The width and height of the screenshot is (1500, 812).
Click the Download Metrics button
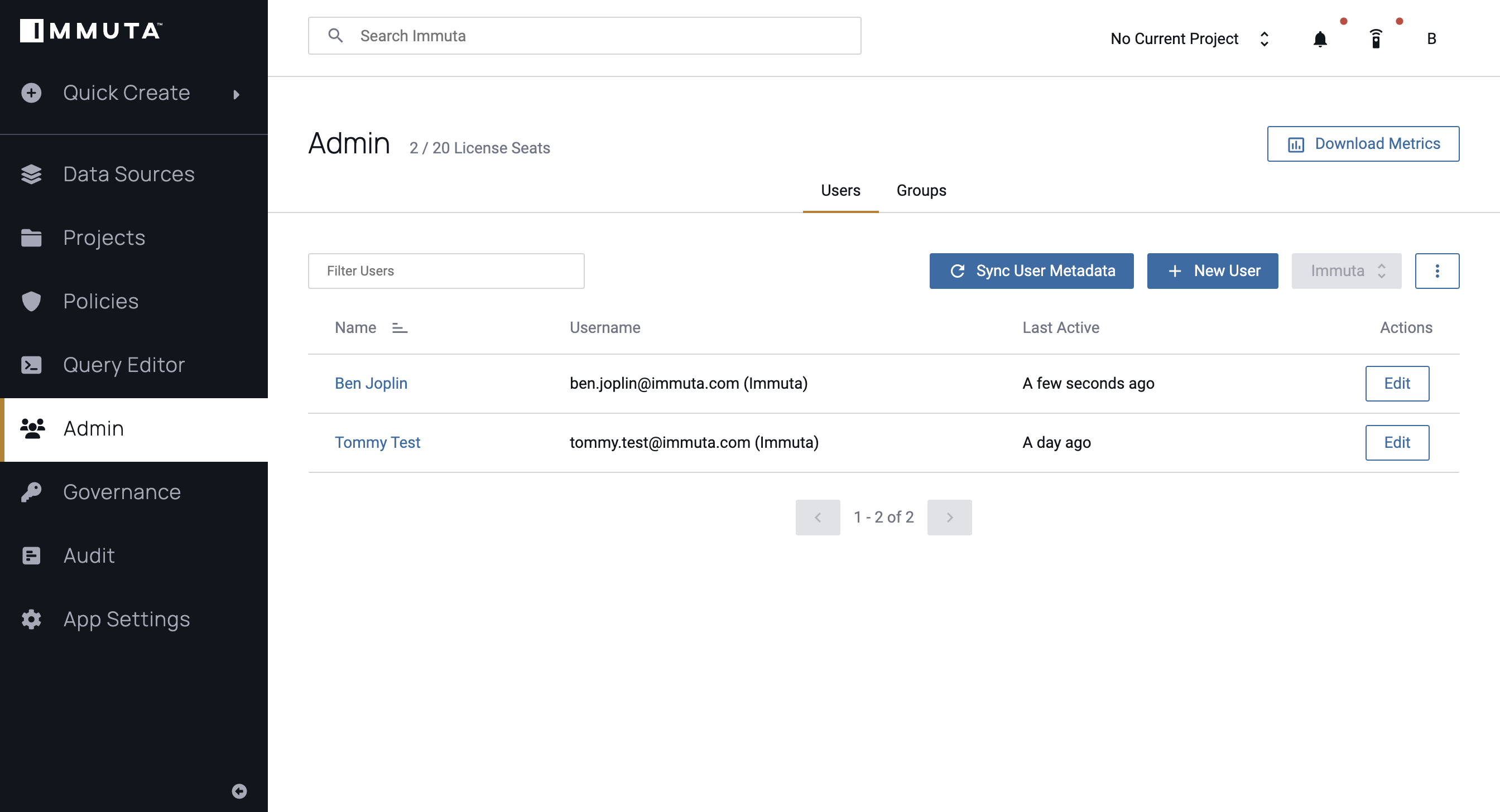(x=1363, y=144)
